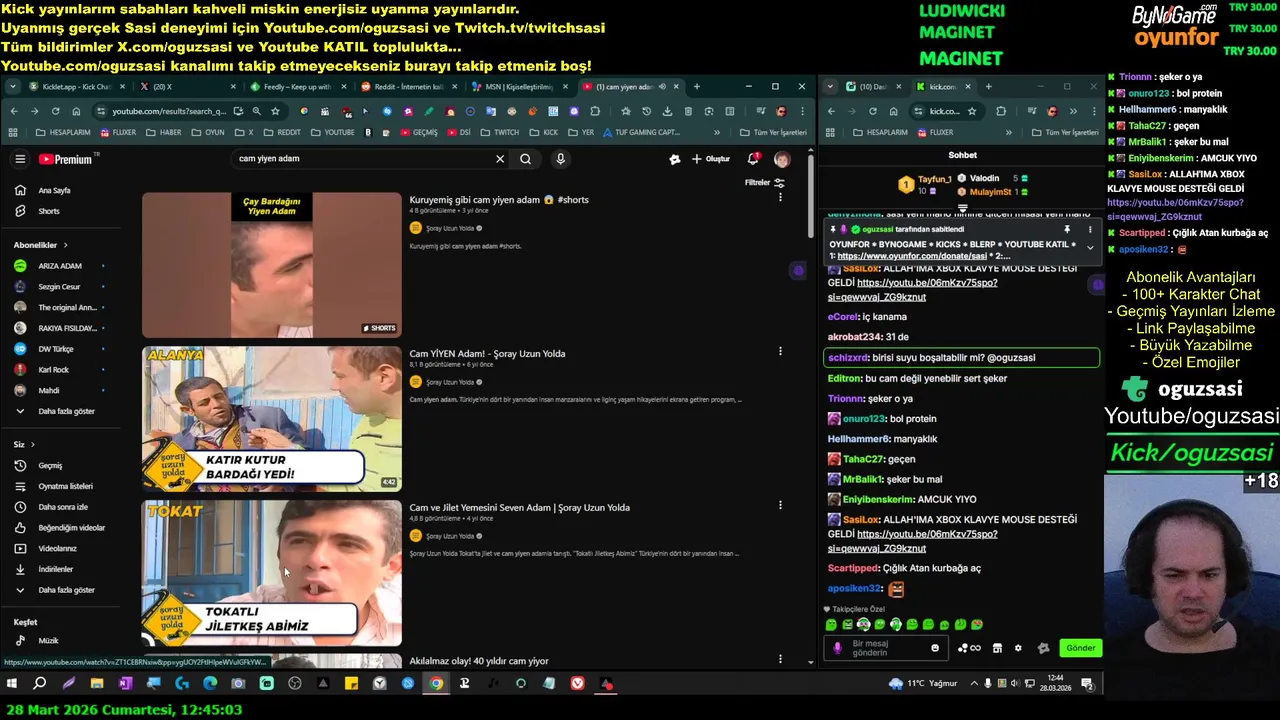The width and height of the screenshot is (1280, 720).
Task: Open the TWITCH bookmark folder
Action: pos(499,132)
